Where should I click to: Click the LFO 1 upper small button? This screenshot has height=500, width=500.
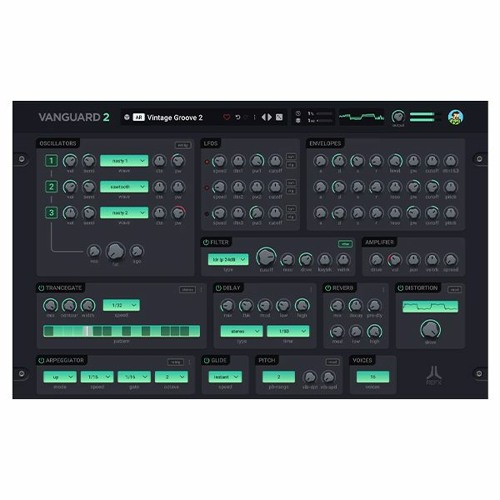(x=291, y=157)
